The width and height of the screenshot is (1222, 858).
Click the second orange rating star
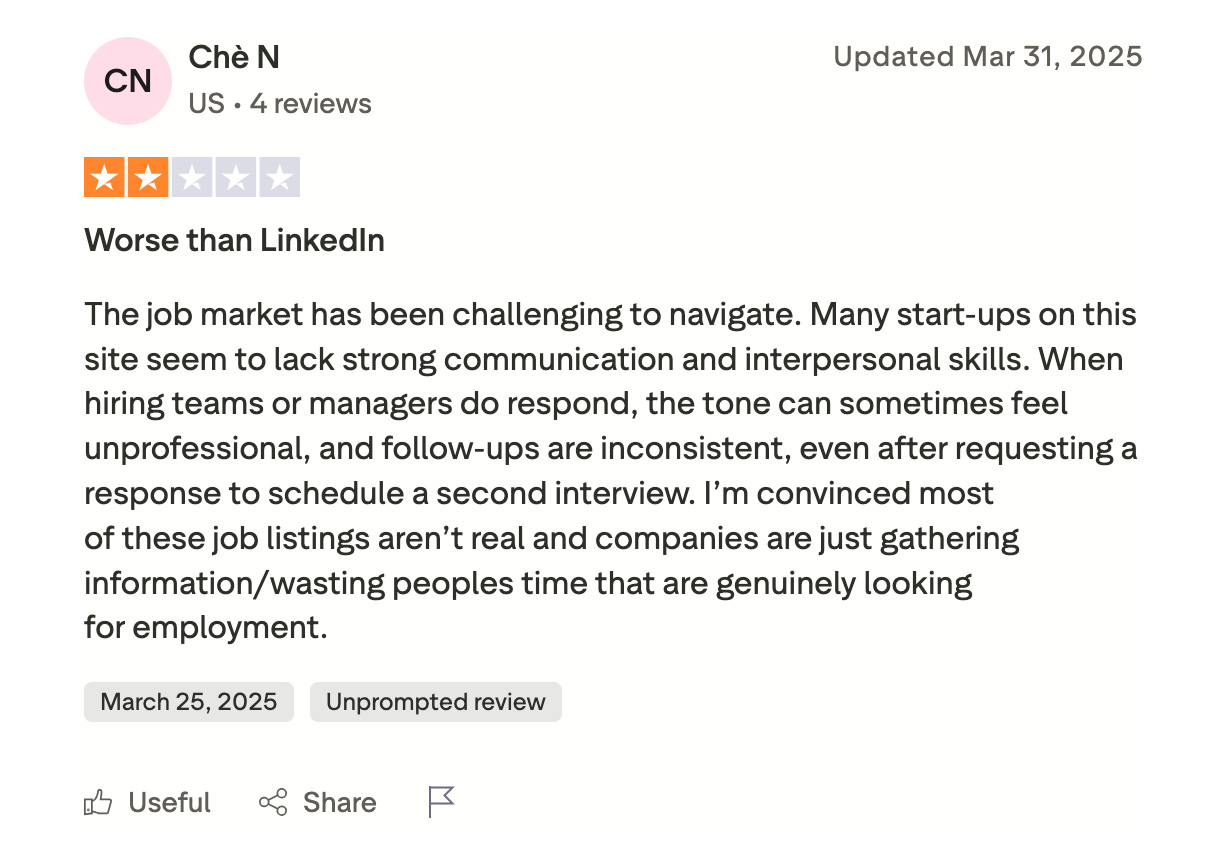click(148, 178)
